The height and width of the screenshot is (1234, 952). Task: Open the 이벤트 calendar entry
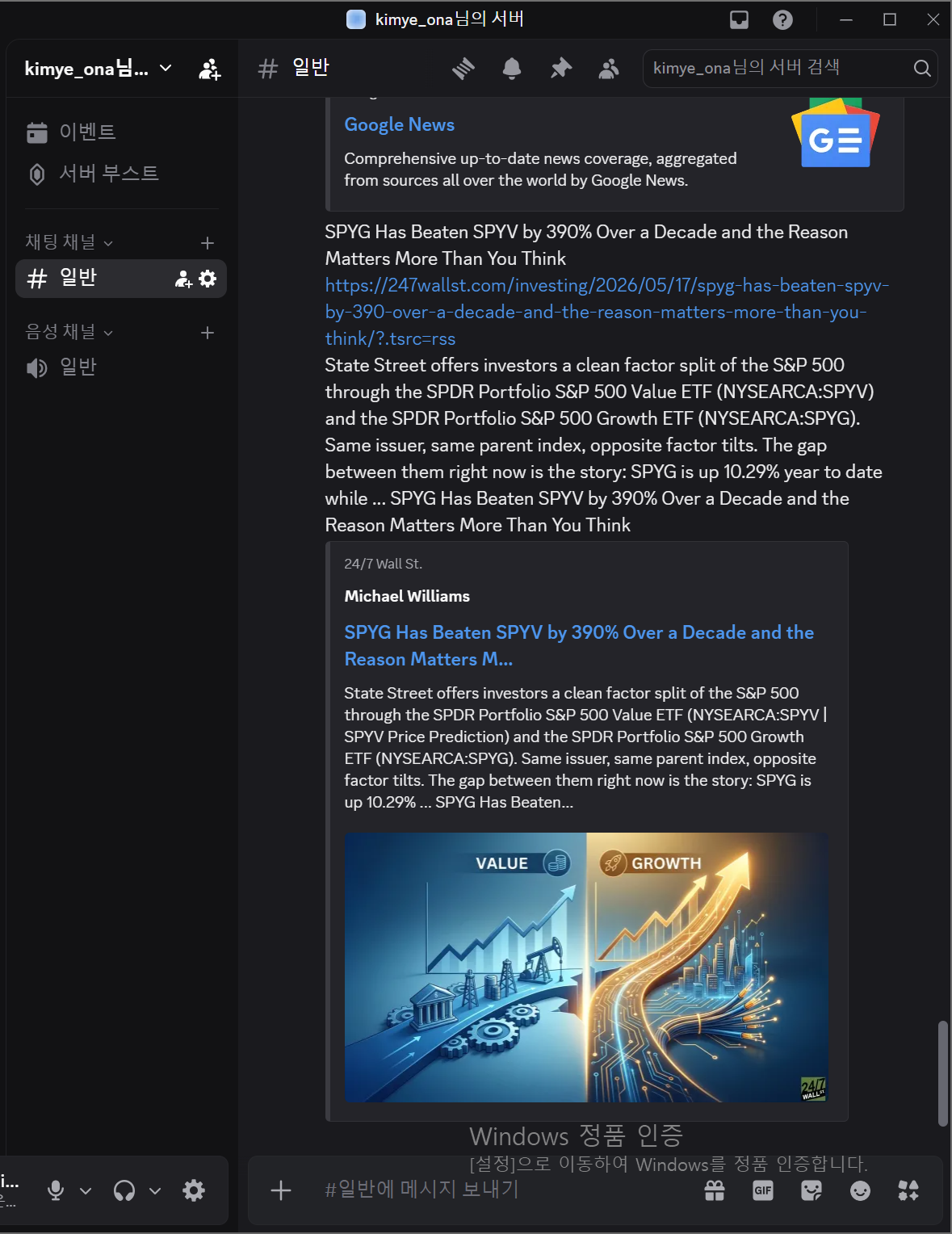121,132
